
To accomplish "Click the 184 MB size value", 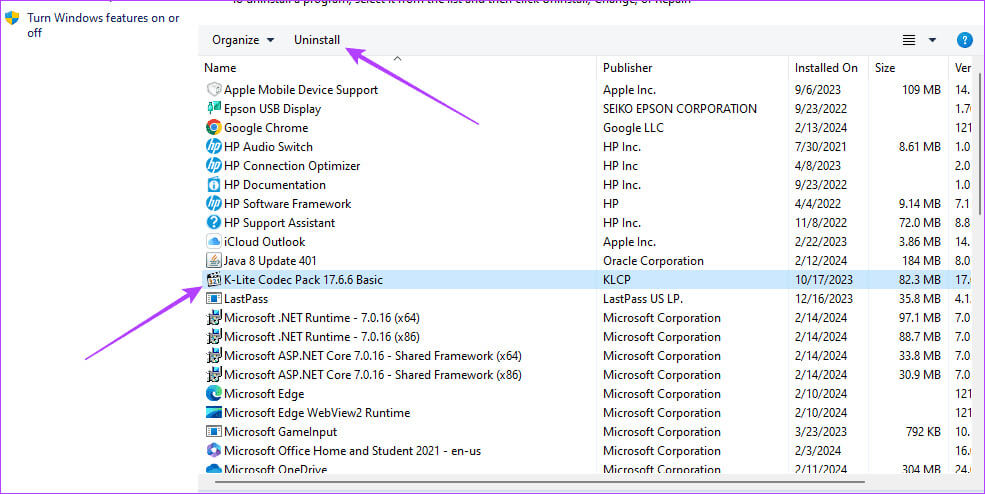I will point(921,260).
